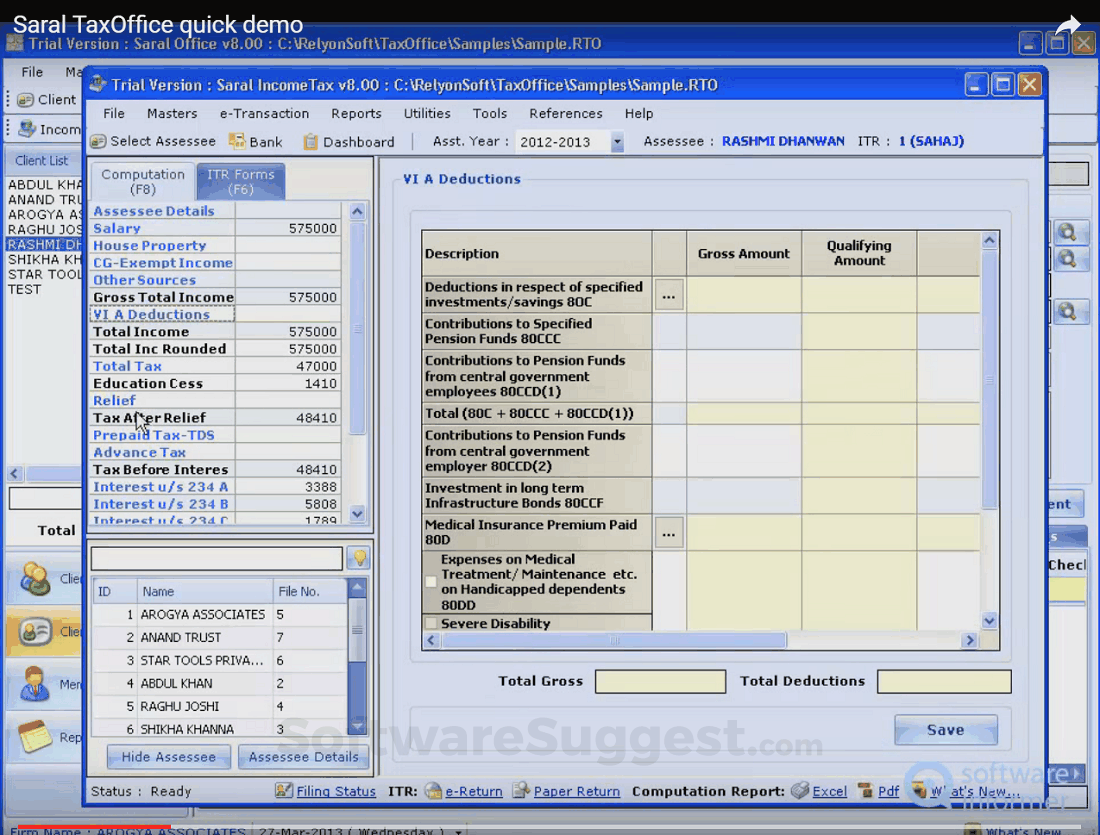Open the Dashboard toolbar icon

[x=311, y=142]
